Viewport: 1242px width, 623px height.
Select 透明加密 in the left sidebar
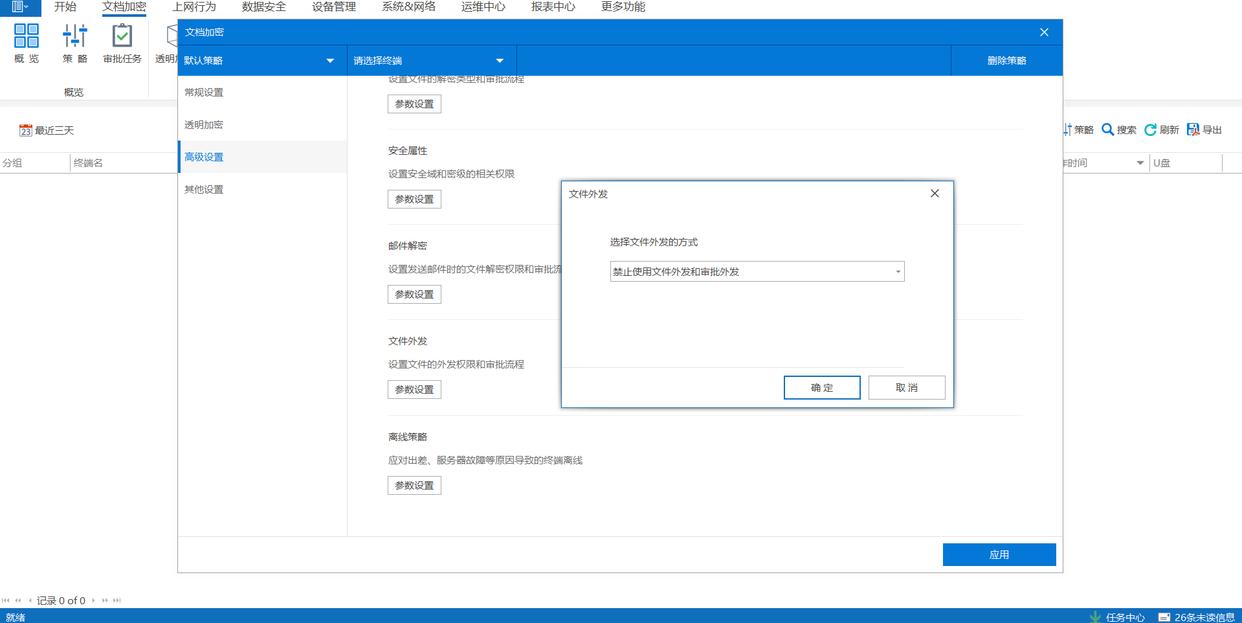263,125
